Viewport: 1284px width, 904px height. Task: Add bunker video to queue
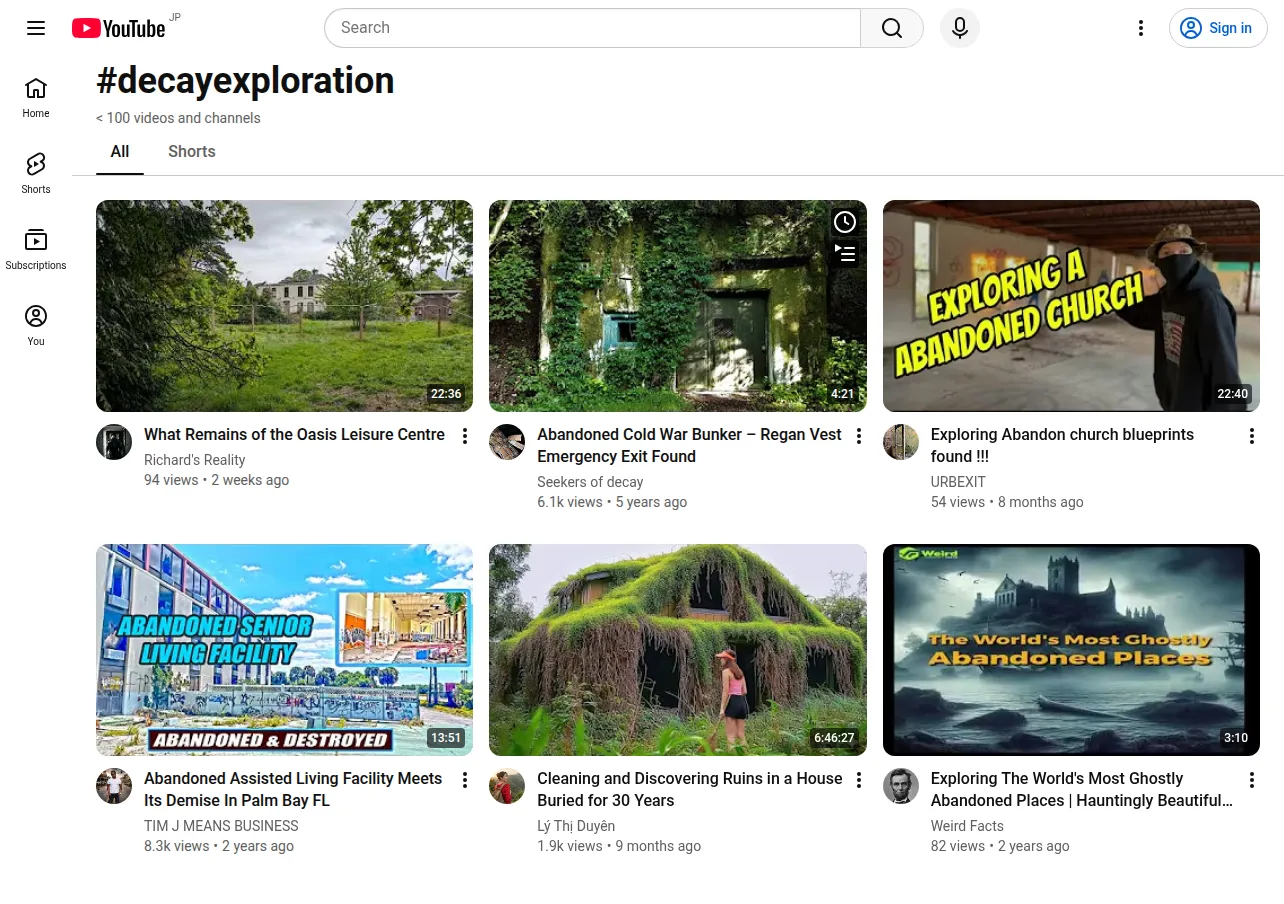tap(845, 254)
